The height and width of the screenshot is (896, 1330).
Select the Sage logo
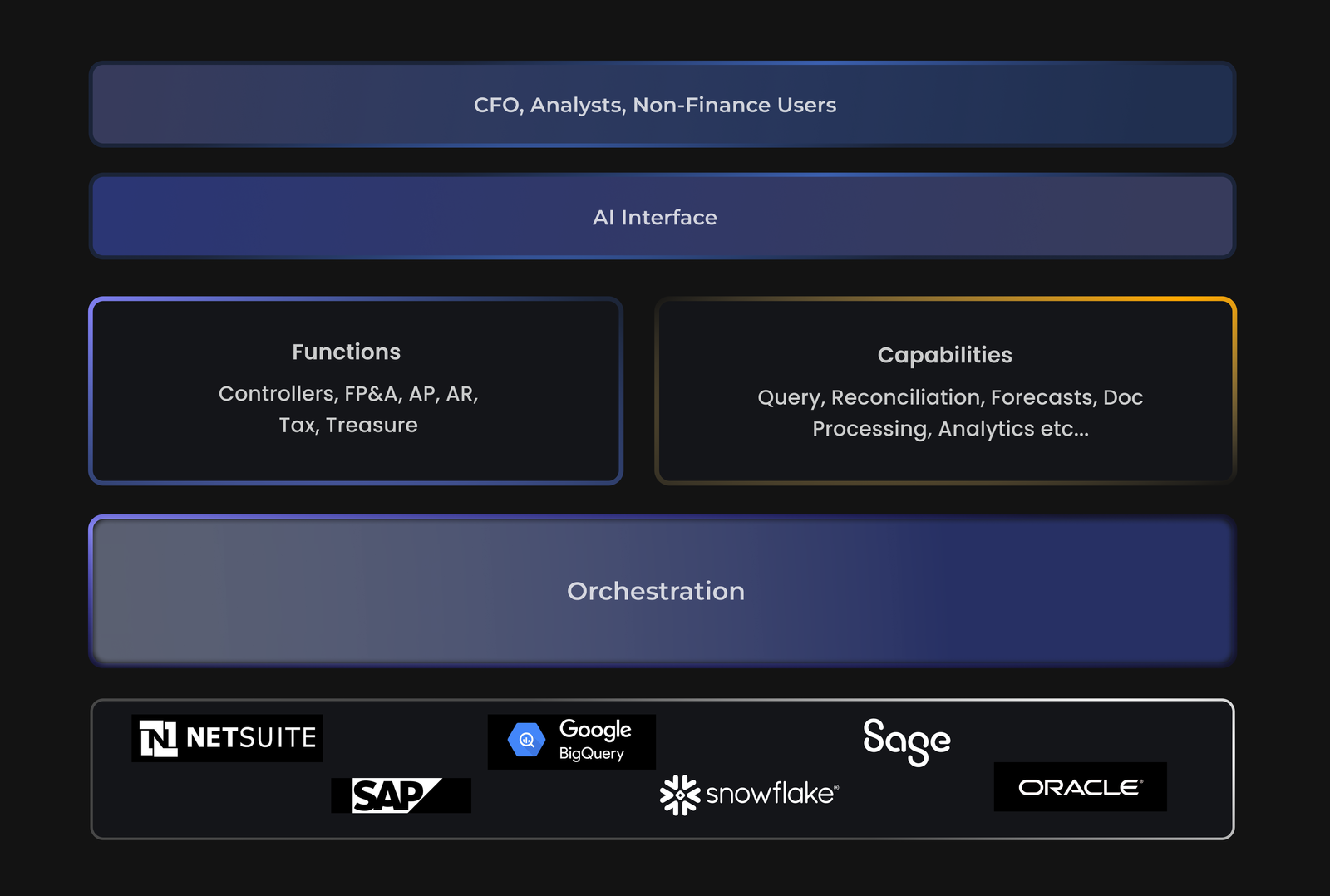[906, 741]
